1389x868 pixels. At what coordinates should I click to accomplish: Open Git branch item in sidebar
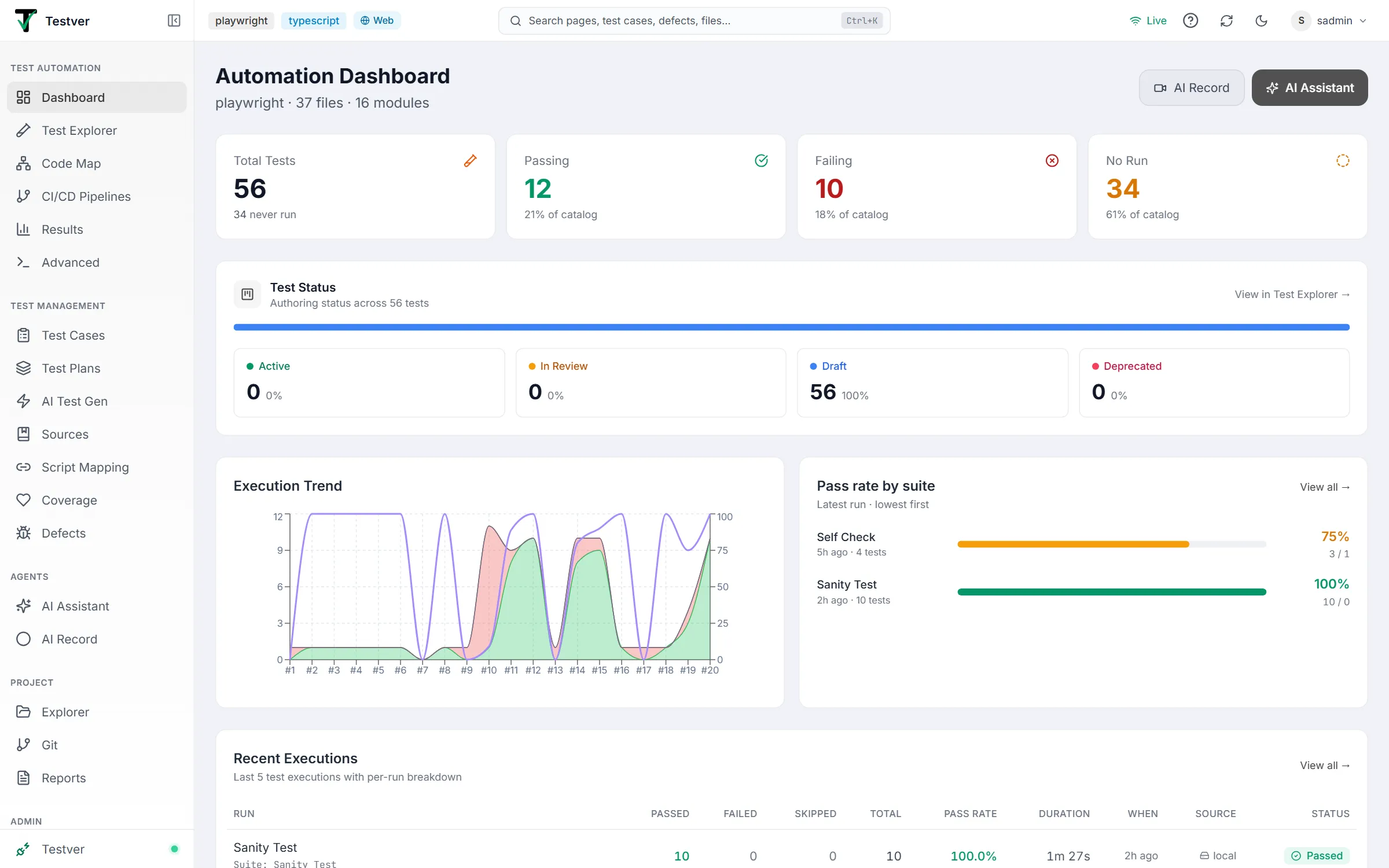(x=97, y=745)
